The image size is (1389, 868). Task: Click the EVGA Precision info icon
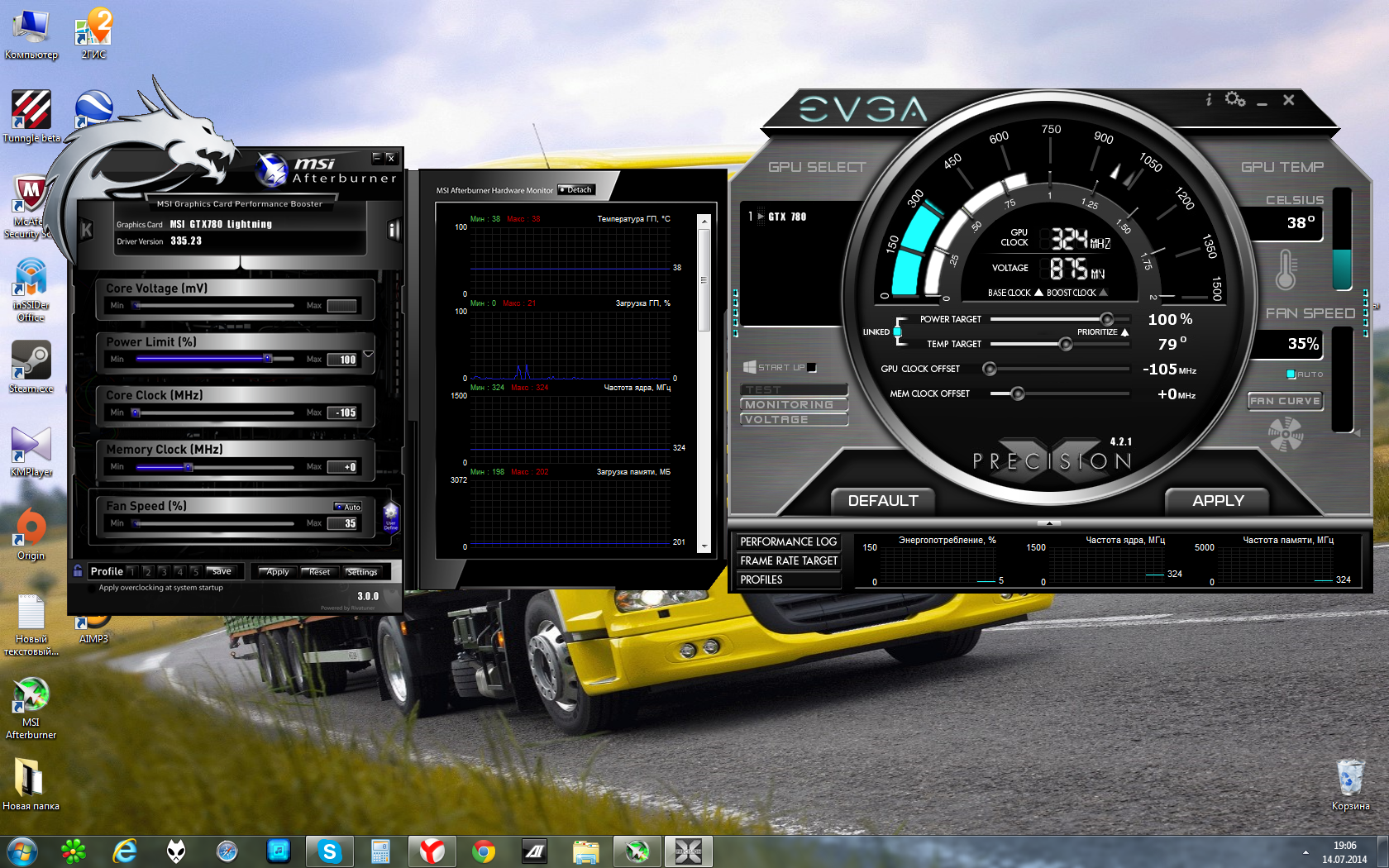click(1209, 100)
